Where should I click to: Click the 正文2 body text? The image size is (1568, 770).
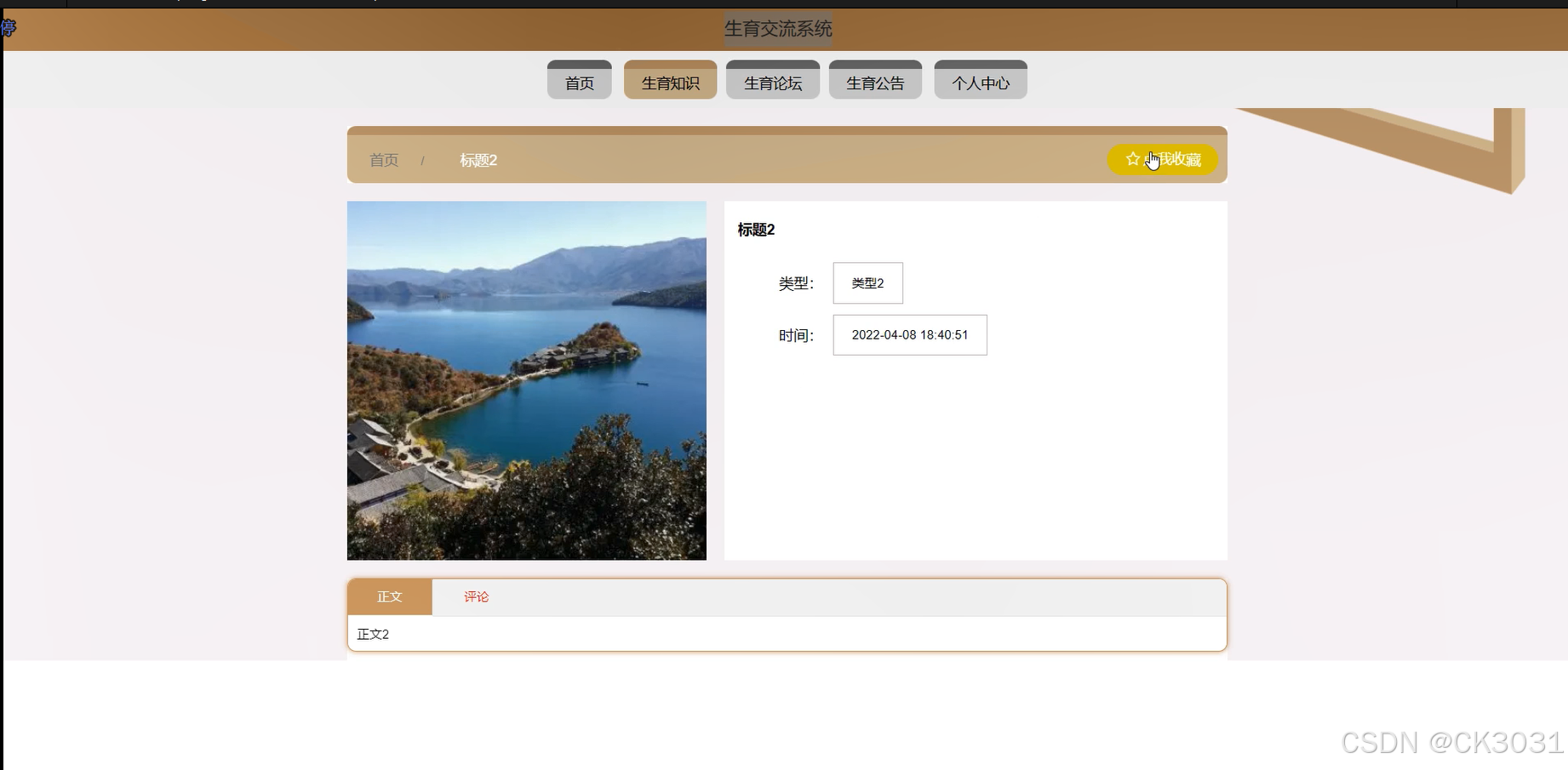(x=373, y=634)
